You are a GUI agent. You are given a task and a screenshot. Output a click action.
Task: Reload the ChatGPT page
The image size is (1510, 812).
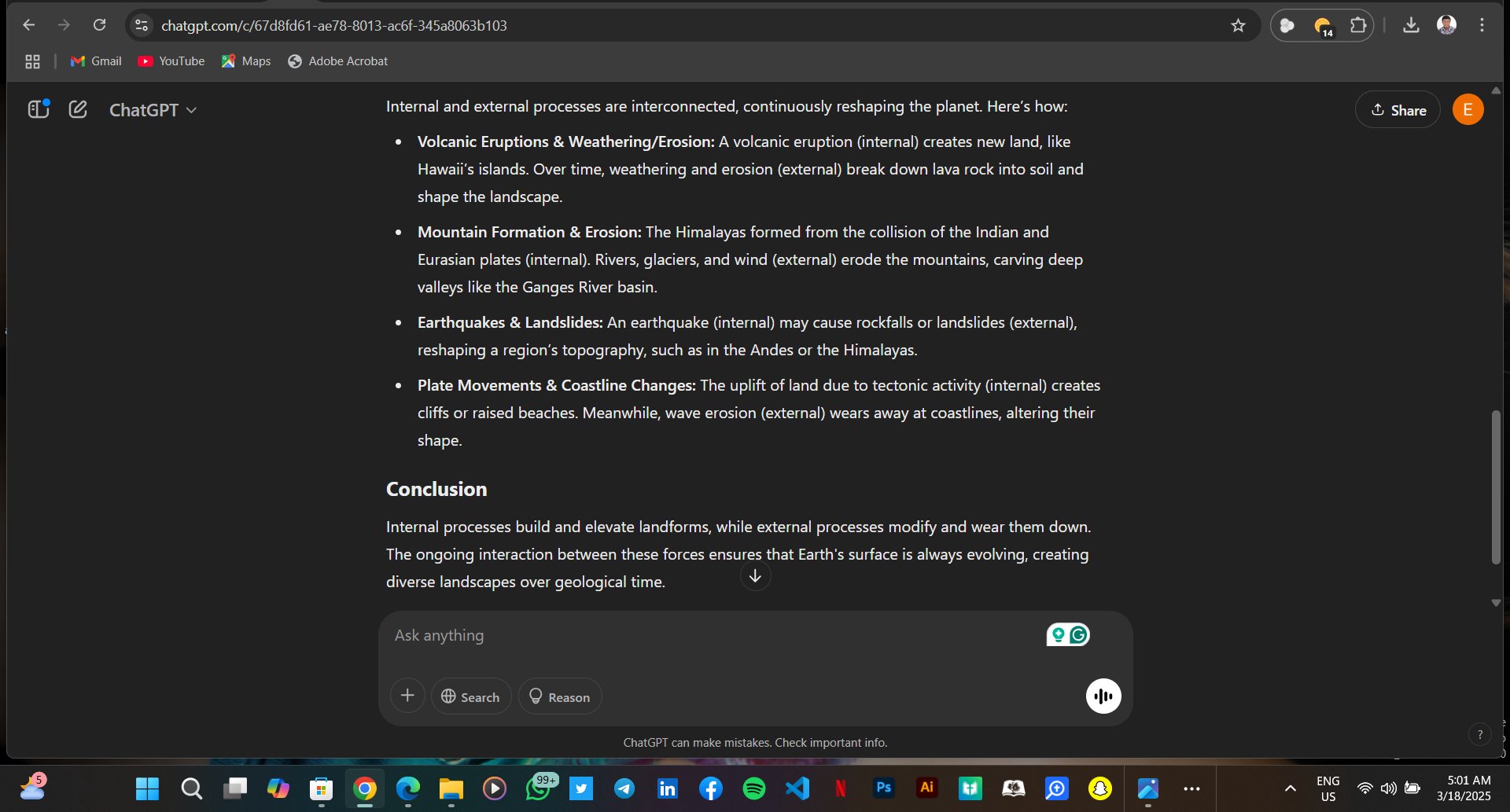[99, 25]
